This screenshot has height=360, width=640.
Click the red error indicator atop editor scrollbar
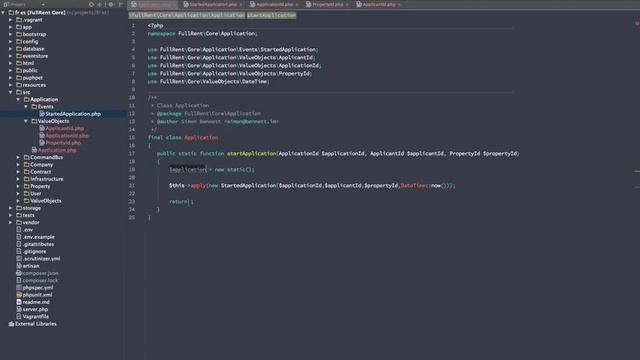(637, 24)
